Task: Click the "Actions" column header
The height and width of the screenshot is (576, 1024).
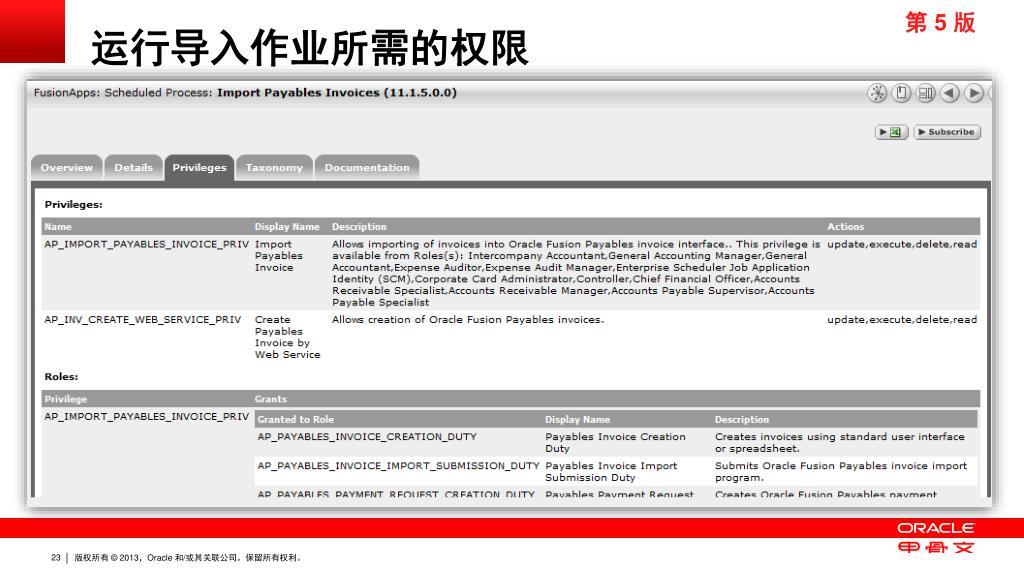Action: (846, 227)
